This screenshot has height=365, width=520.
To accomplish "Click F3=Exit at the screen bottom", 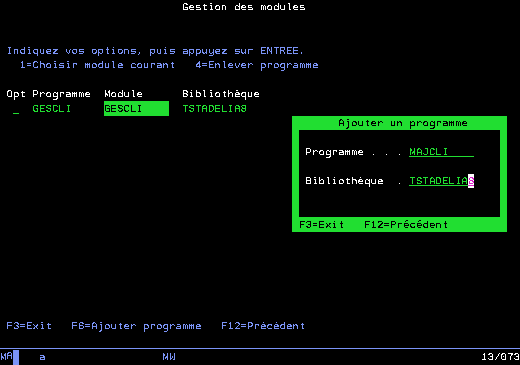I will [29, 326].
